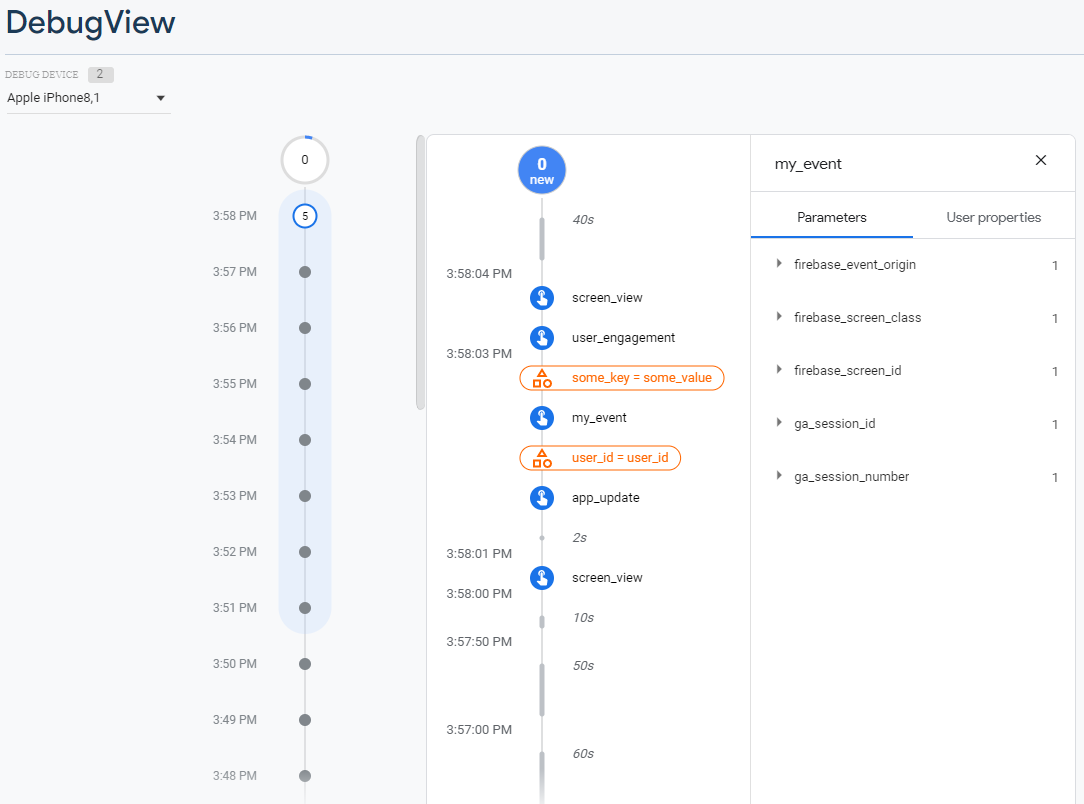Click the top minute circle showing 0
The width and height of the screenshot is (1084, 804).
pos(305,160)
